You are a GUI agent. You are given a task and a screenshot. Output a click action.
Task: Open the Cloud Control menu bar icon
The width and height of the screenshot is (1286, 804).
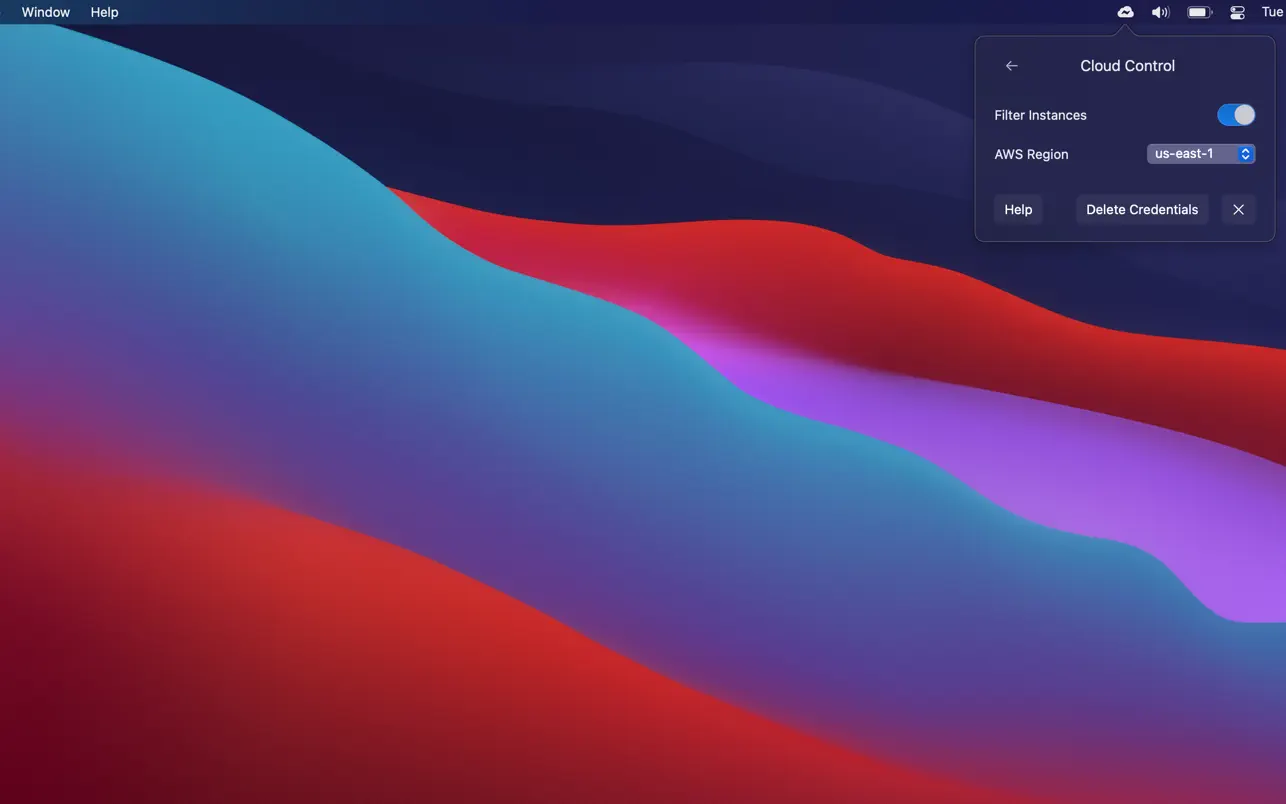[1125, 12]
